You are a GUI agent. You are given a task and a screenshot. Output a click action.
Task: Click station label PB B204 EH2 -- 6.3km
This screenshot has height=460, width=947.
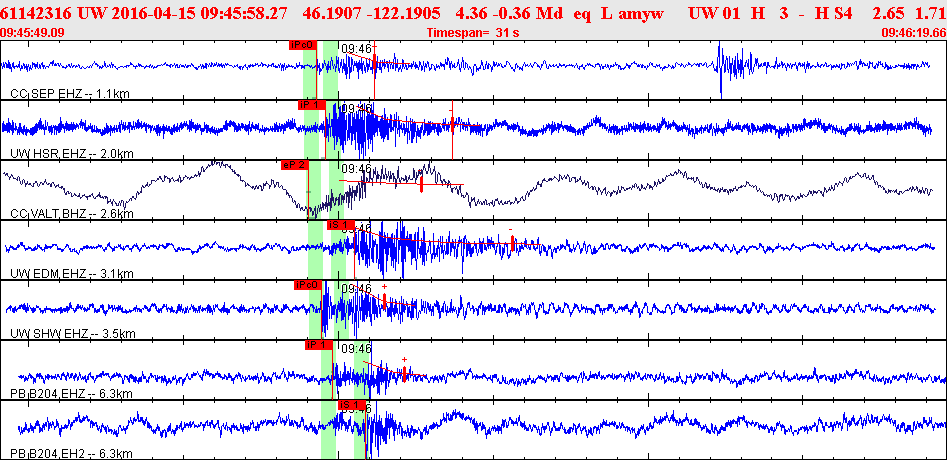tap(71, 454)
